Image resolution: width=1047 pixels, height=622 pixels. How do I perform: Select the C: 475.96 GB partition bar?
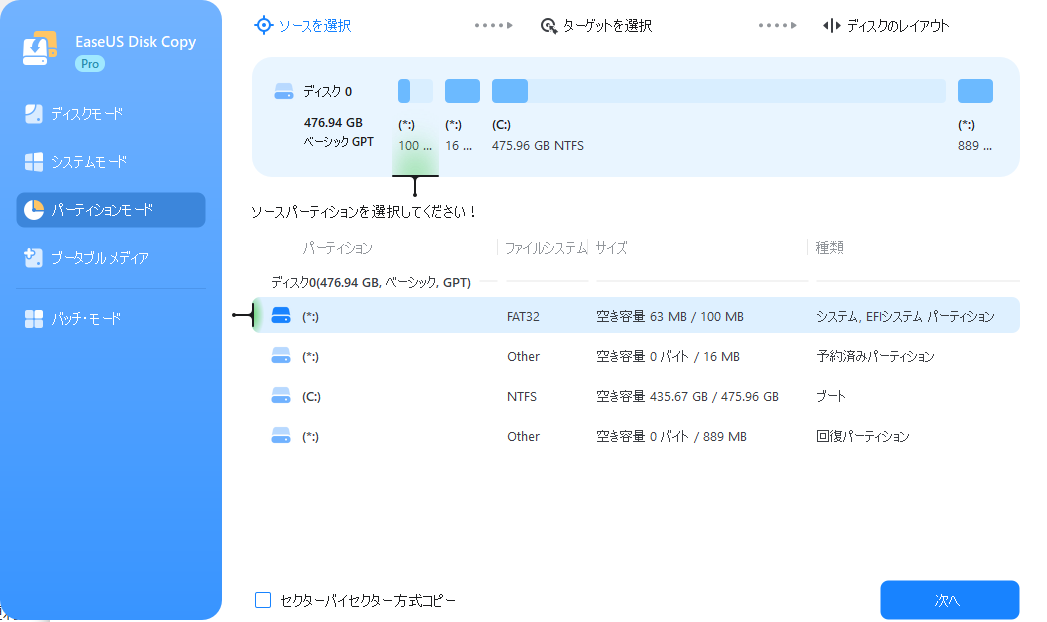point(718,91)
